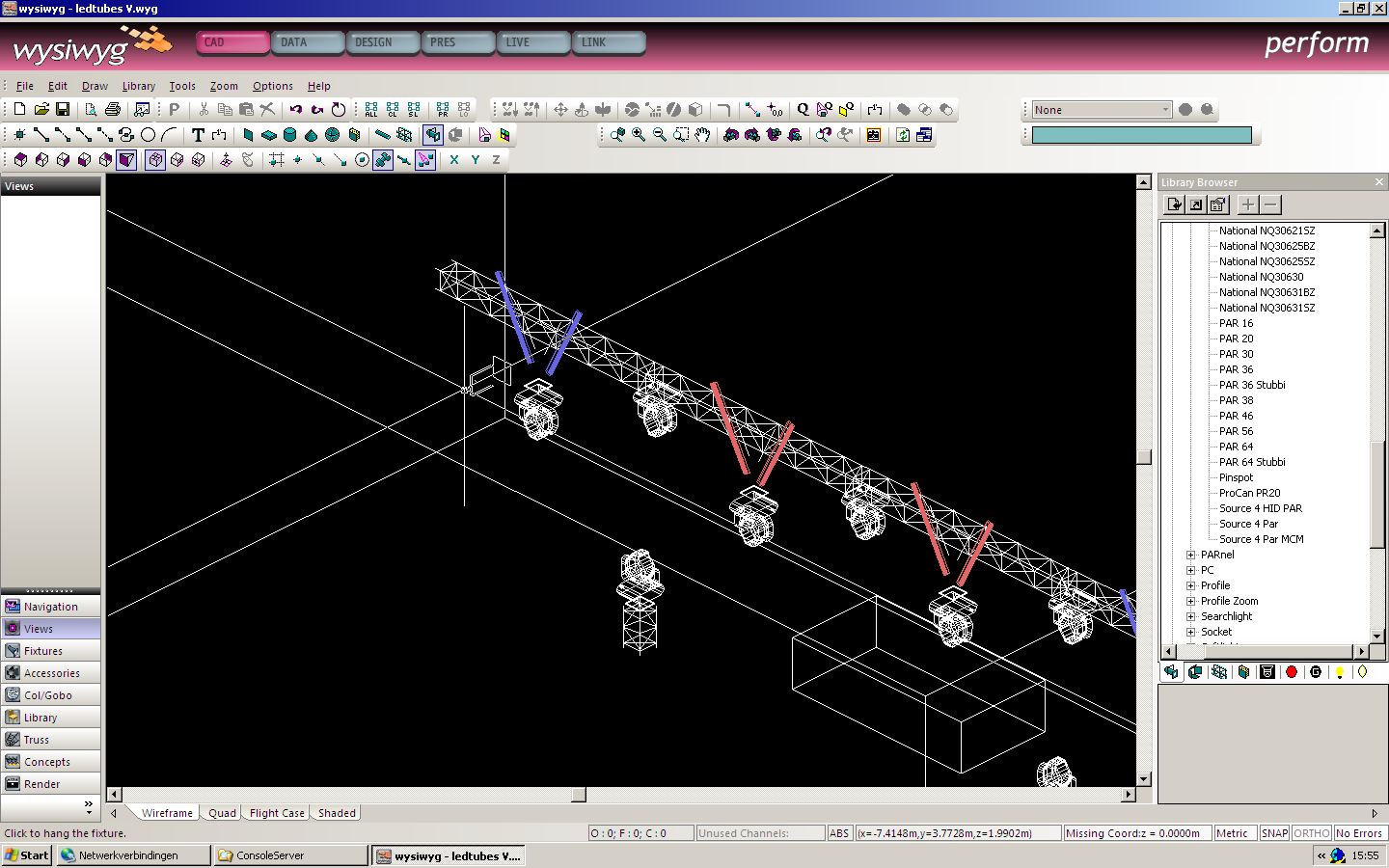Toggle the Y axis constraint

[x=476, y=160]
